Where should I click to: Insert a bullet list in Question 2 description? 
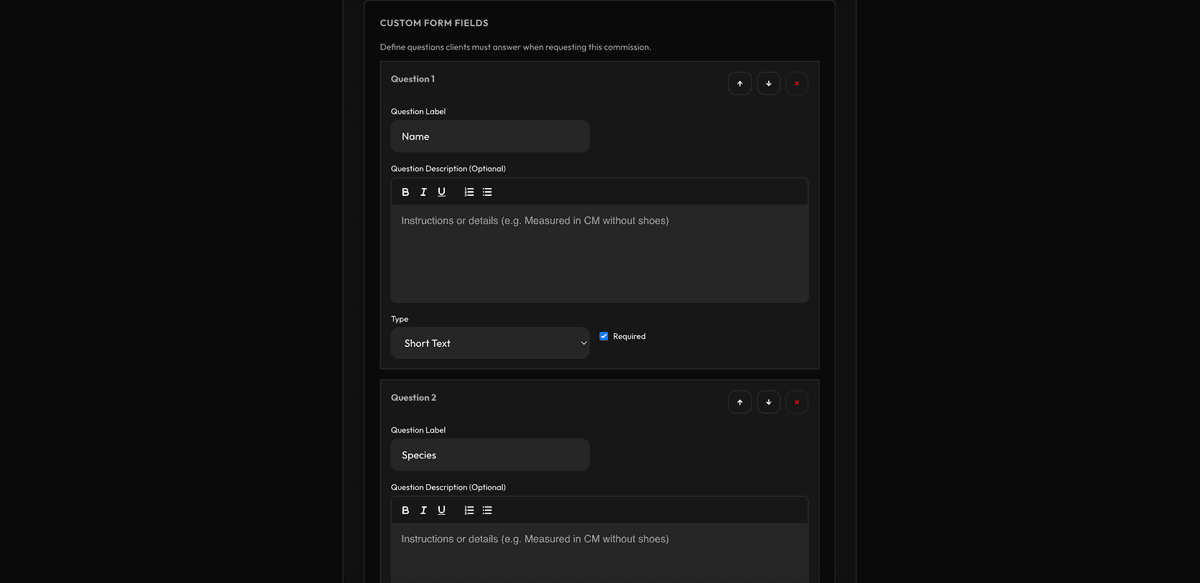click(487, 509)
